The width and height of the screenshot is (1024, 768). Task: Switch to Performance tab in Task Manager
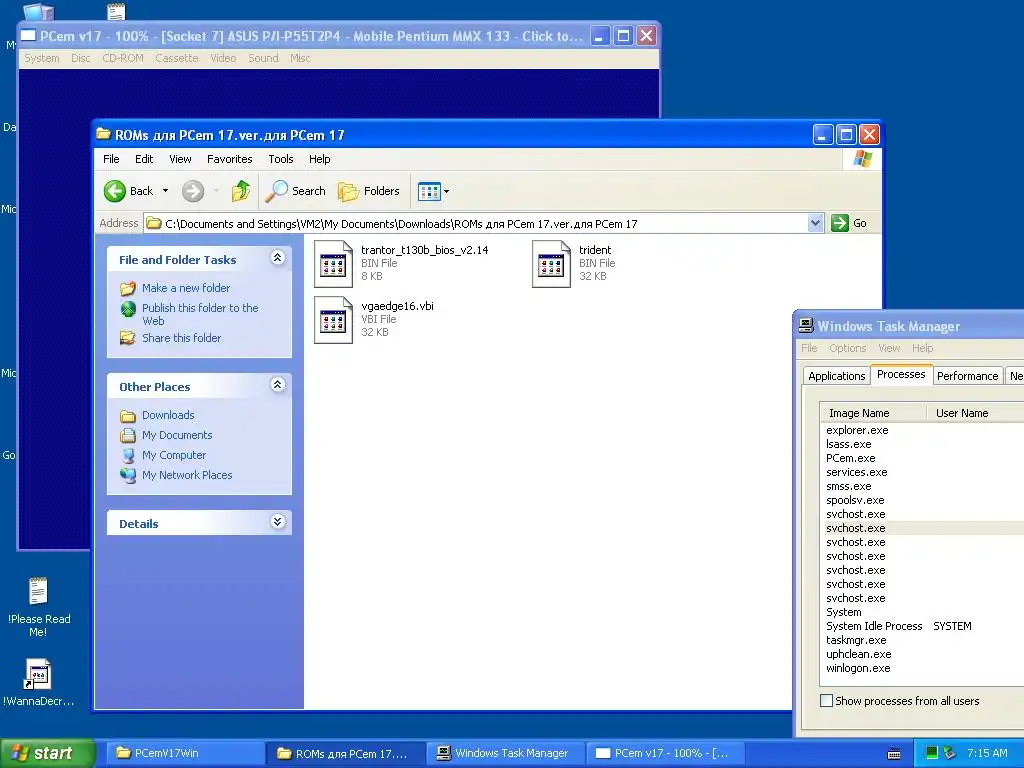tap(967, 376)
